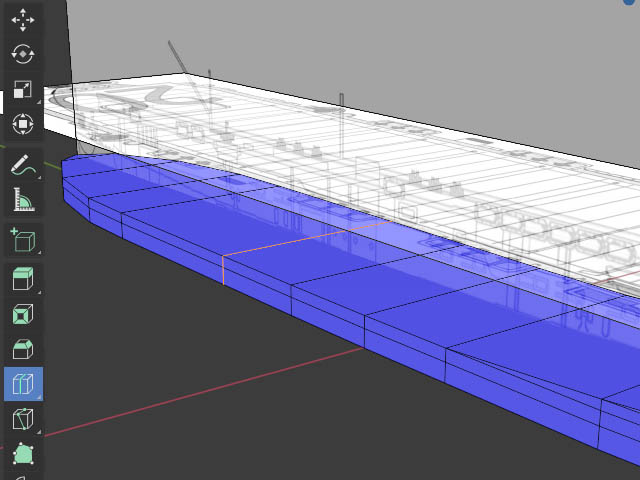Click the active Loop Cut tool

click(x=23, y=384)
